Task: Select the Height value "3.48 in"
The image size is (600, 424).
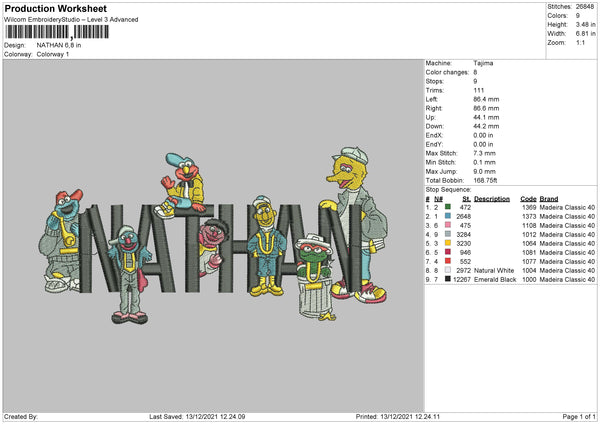Action: click(585, 24)
